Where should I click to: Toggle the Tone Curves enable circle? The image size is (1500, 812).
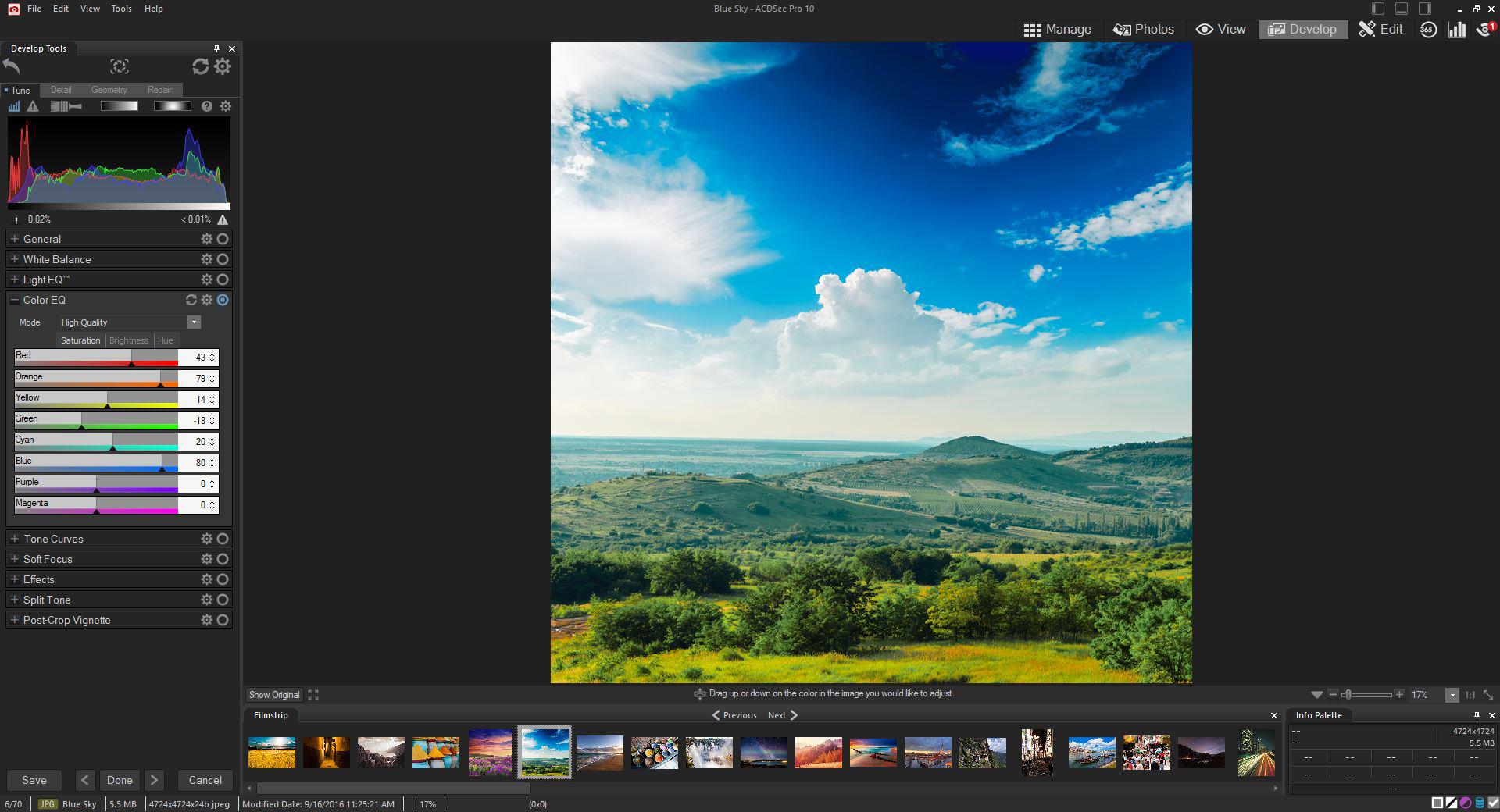[223, 539]
